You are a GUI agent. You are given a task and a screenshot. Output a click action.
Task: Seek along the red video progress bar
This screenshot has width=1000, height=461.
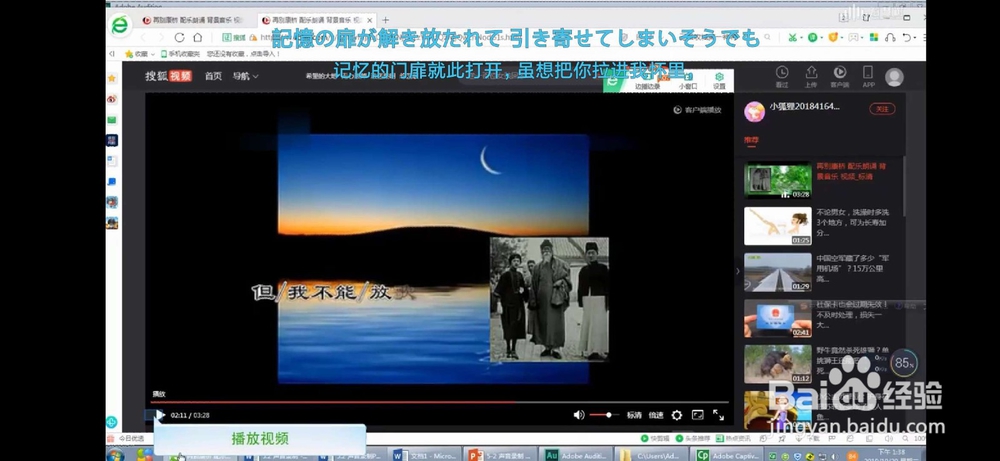439,402
